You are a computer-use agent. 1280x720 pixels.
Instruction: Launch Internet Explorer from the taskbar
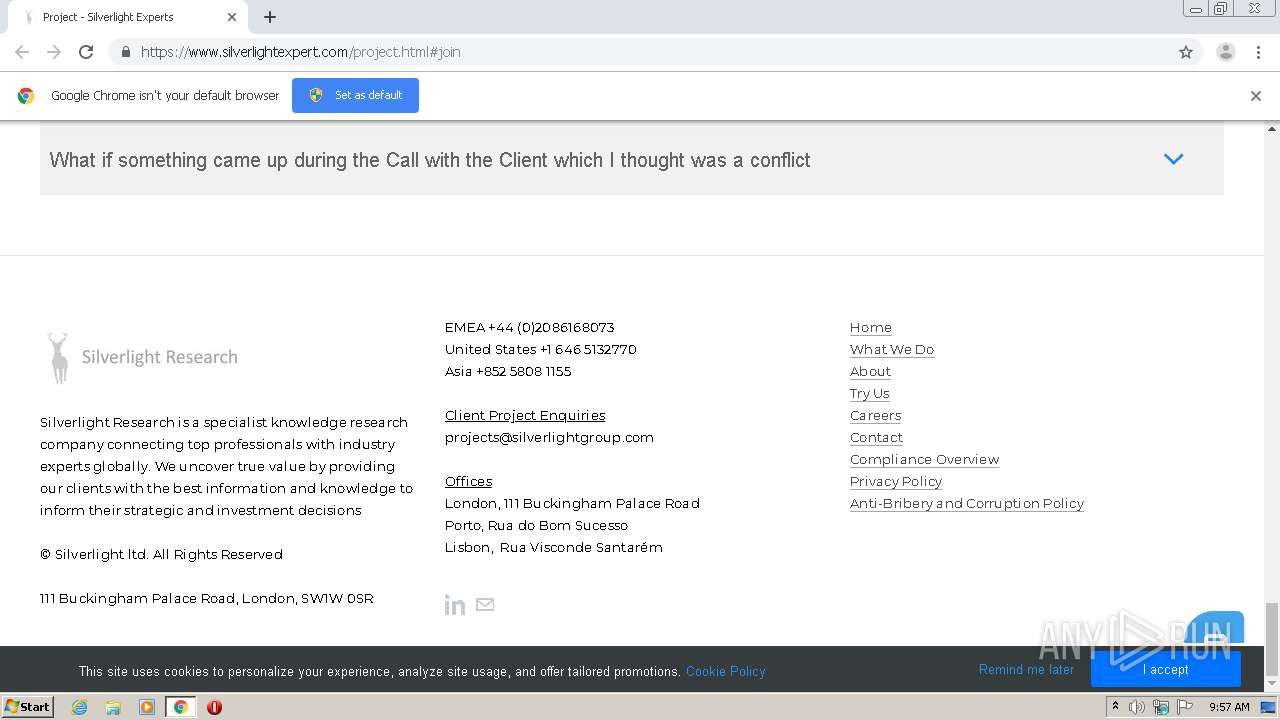click(79, 707)
